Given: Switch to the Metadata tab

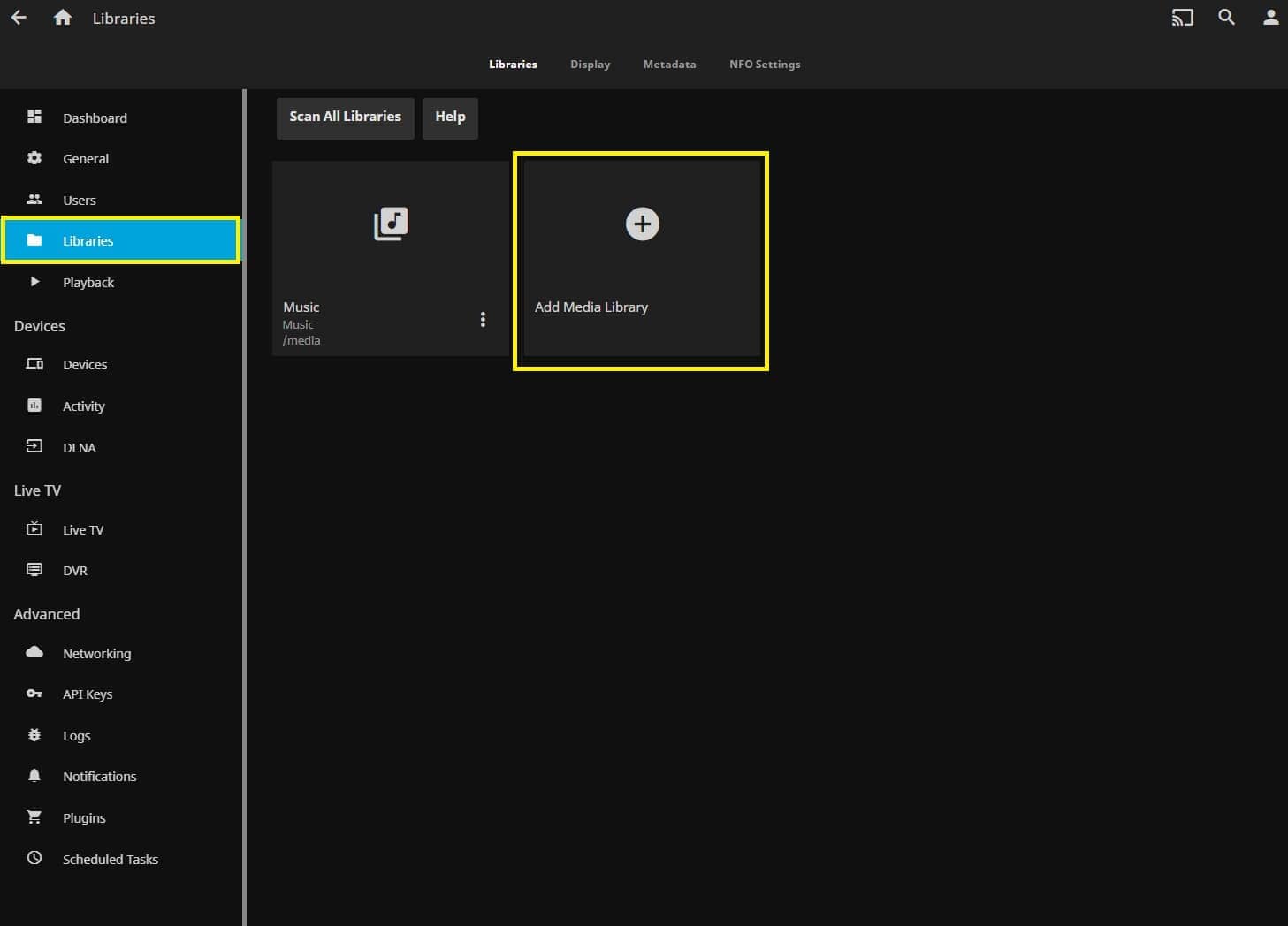Looking at the screenshot, I should point(669,65).
